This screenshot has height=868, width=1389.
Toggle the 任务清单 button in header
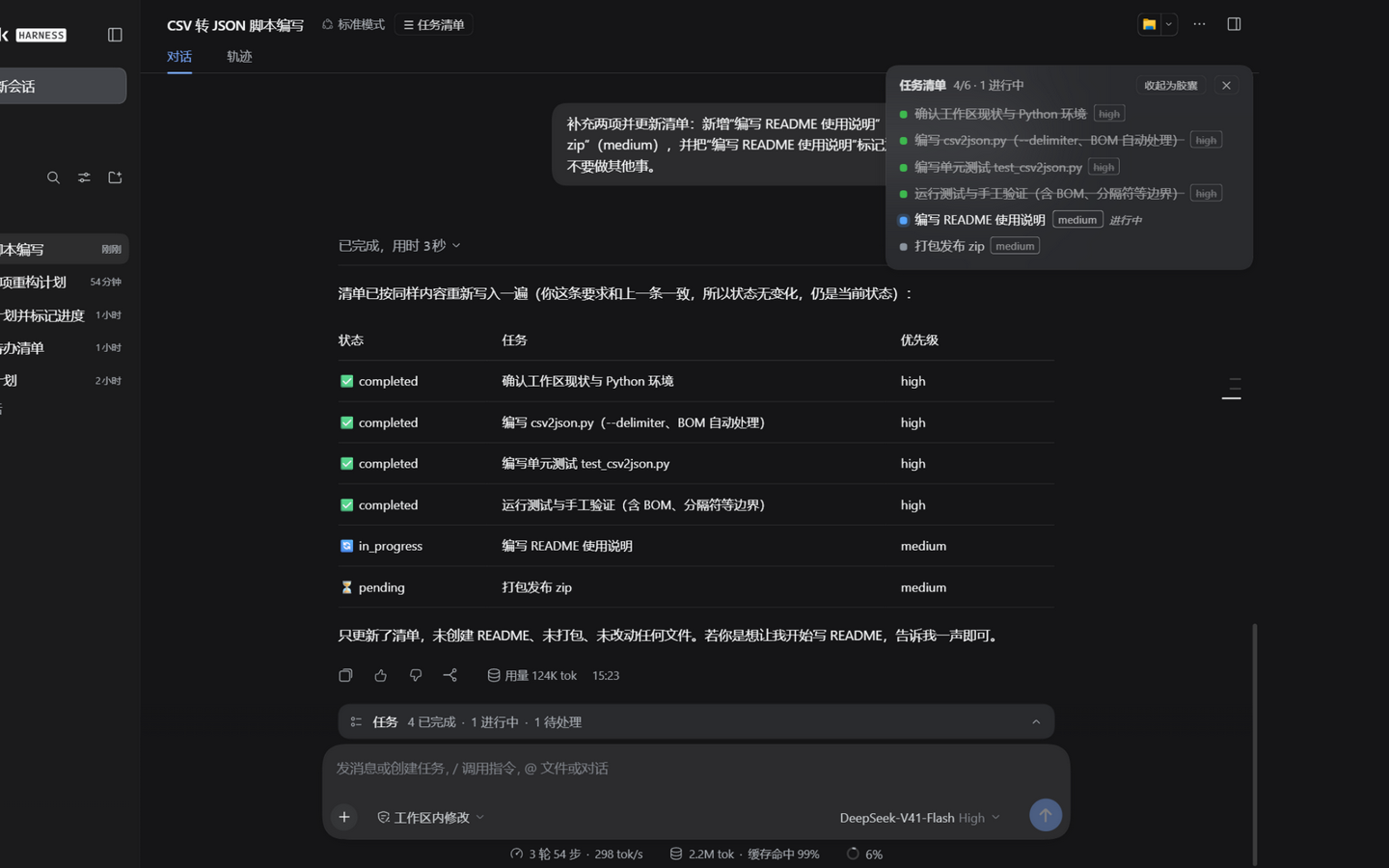[x=433, y=24]
